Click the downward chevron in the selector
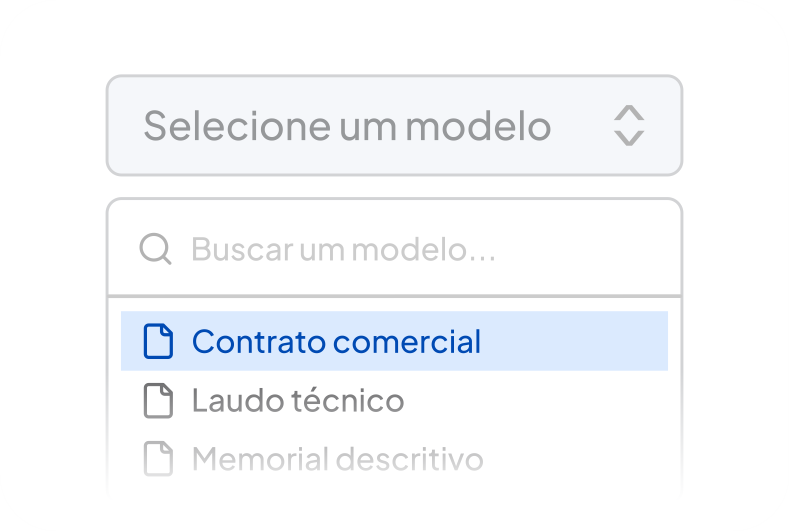 [x=628, y=139]
